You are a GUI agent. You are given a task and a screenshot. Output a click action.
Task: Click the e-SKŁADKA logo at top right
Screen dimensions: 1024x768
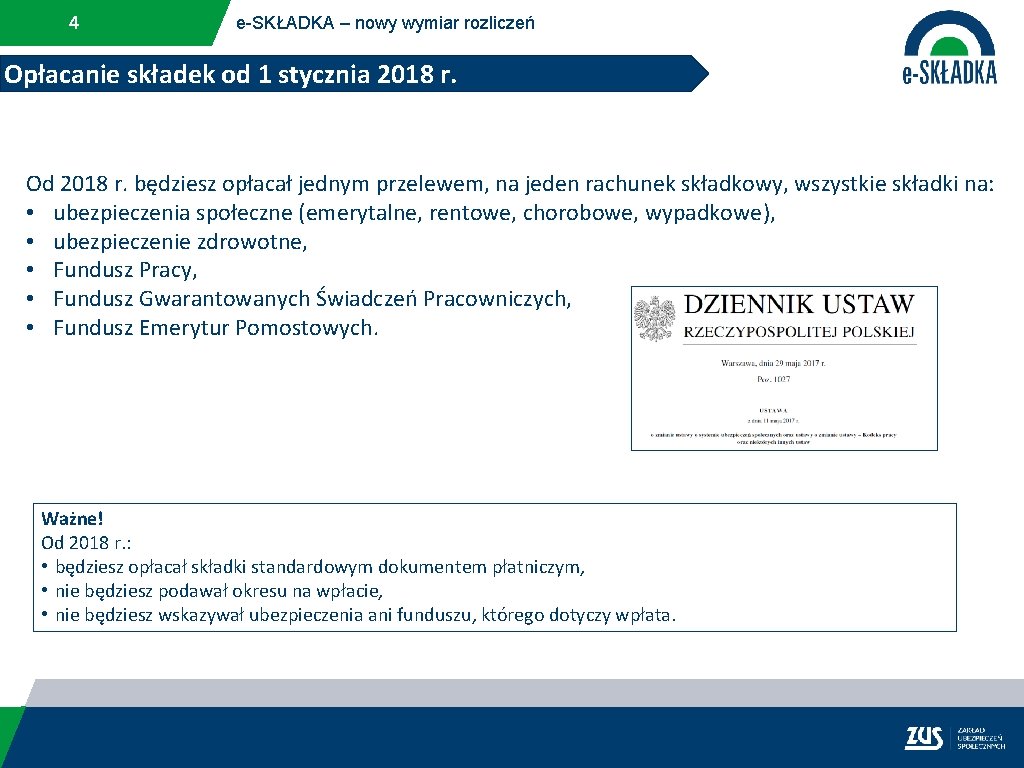pyautogui.click(x=950, y=48)
